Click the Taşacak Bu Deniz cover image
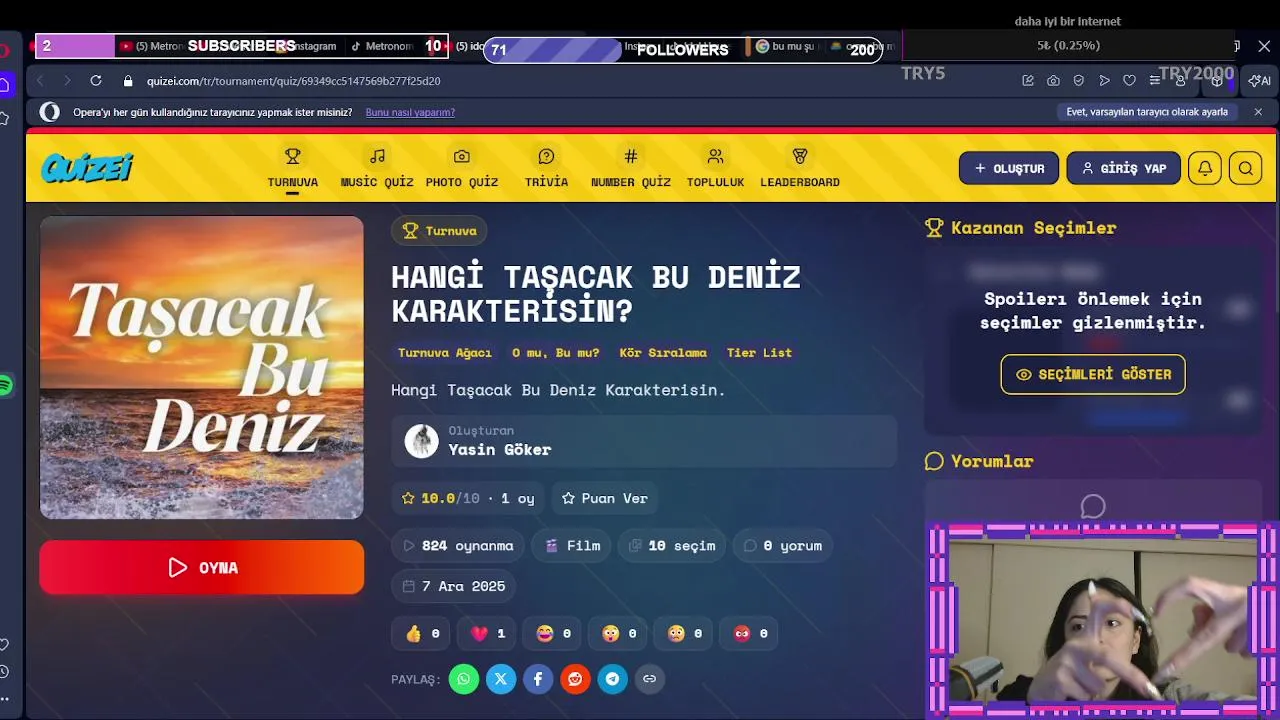Screen dimensions: 1280x720 click(202, 368)
